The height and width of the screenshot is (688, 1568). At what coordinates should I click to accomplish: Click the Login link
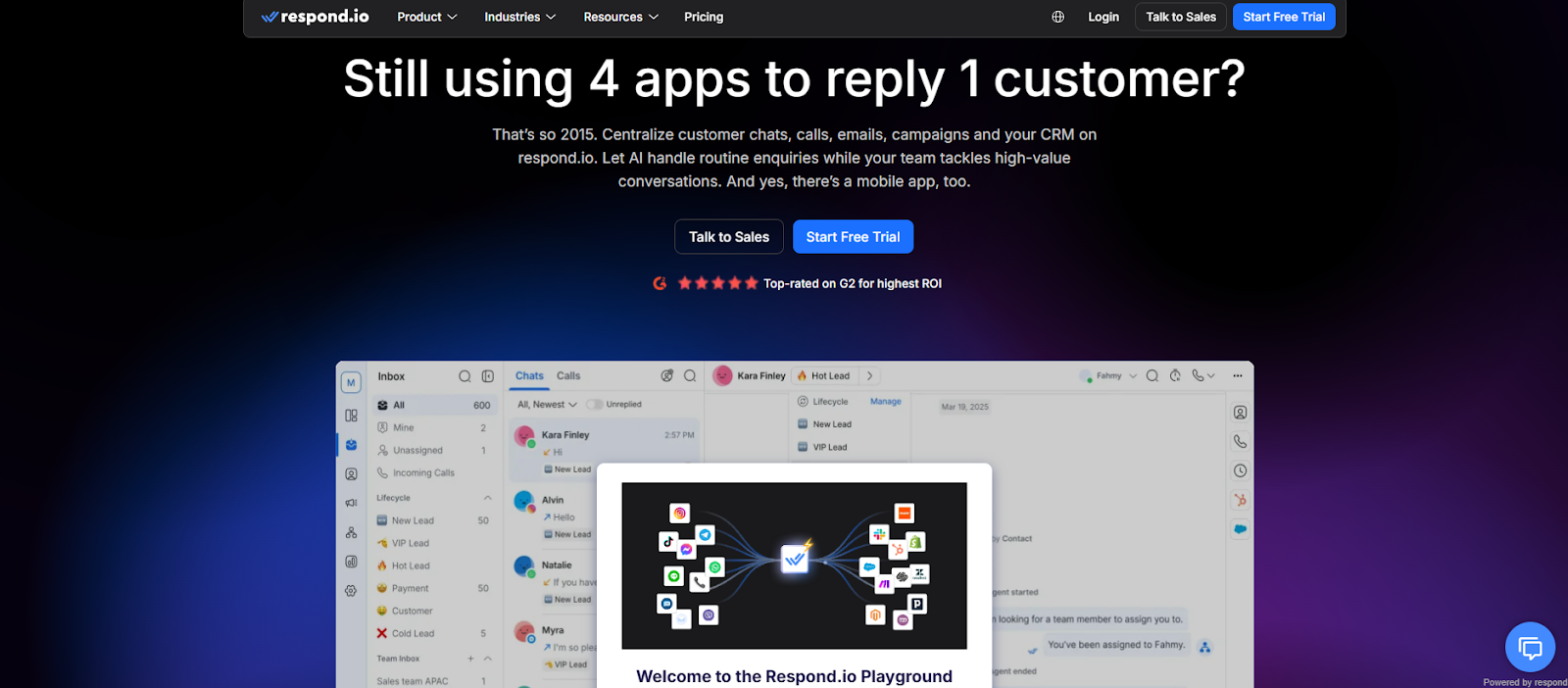pyautogui.click(x=1103, y=17)
